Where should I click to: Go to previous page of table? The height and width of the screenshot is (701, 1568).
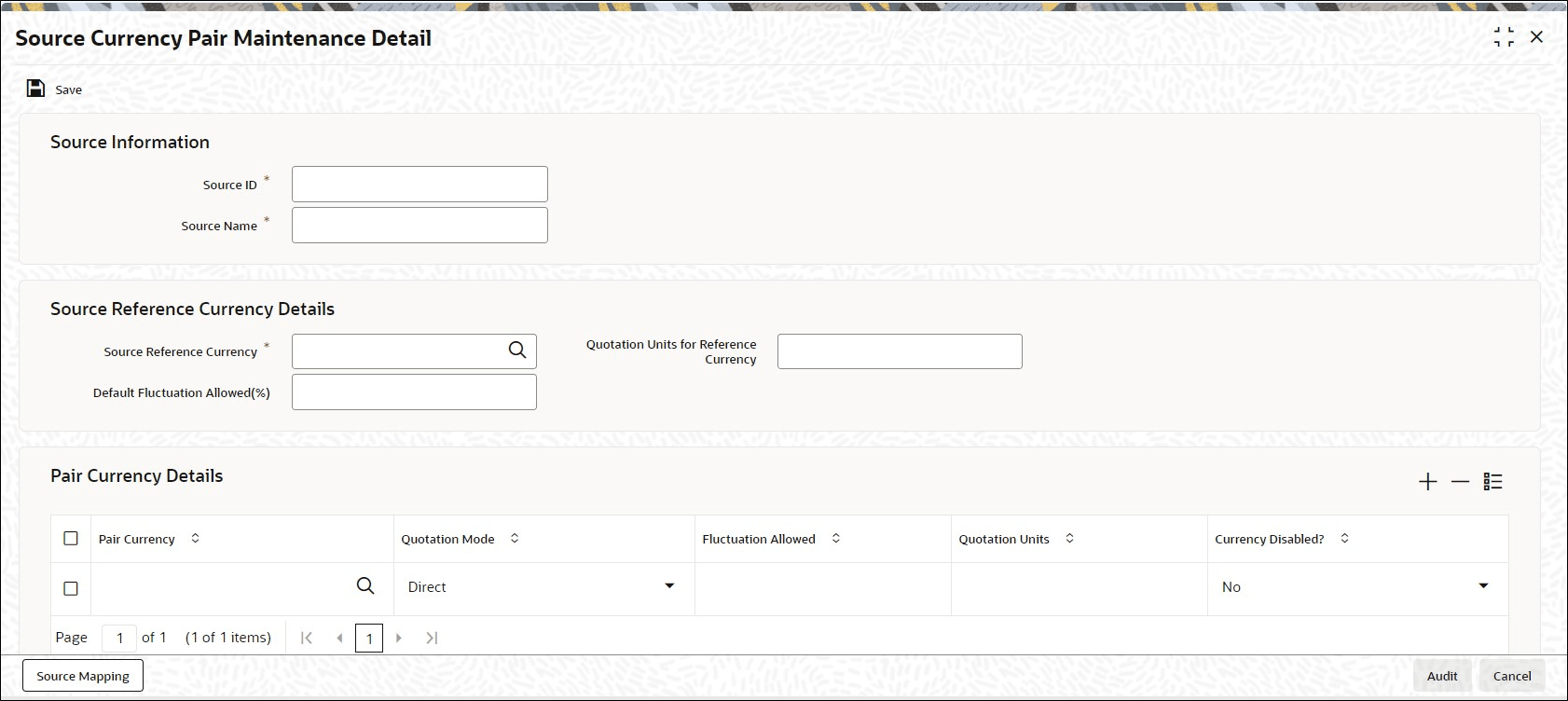pos(339,638)
